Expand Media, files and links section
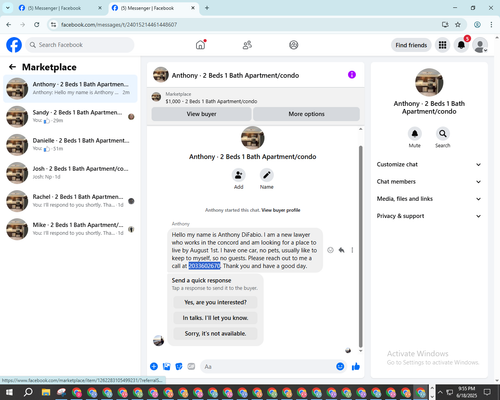The image size is (500, 400). coord(429,199)
